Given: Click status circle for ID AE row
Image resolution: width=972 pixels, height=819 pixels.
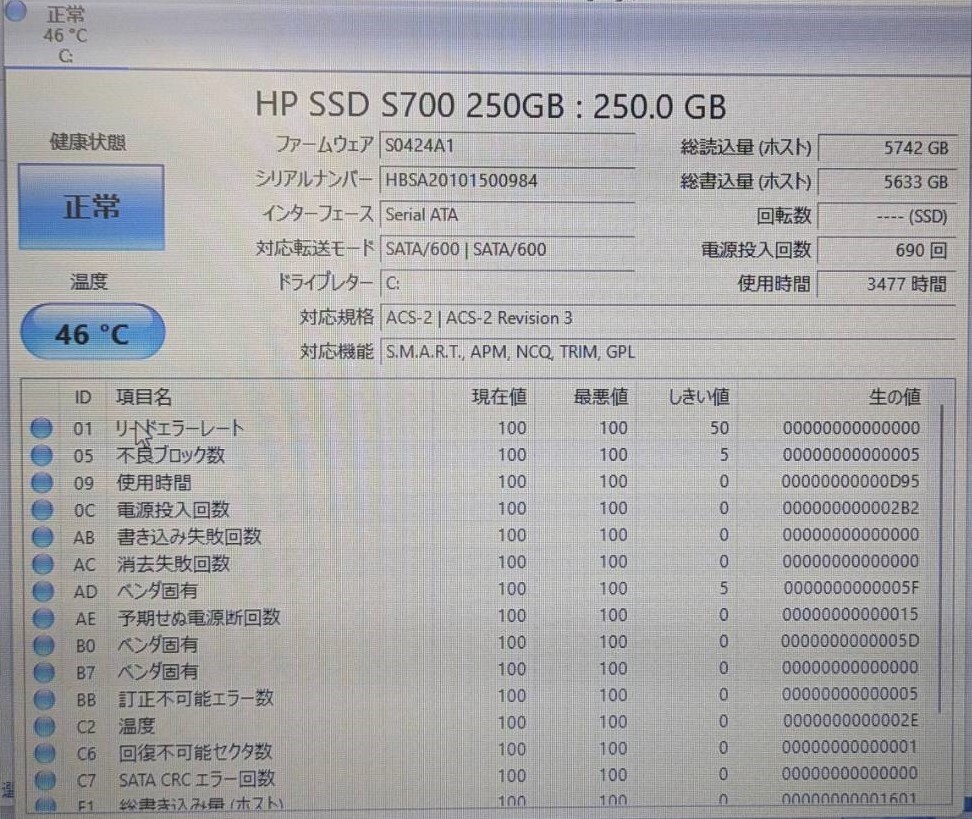Looking at the screenshot, I should [43, 618].
